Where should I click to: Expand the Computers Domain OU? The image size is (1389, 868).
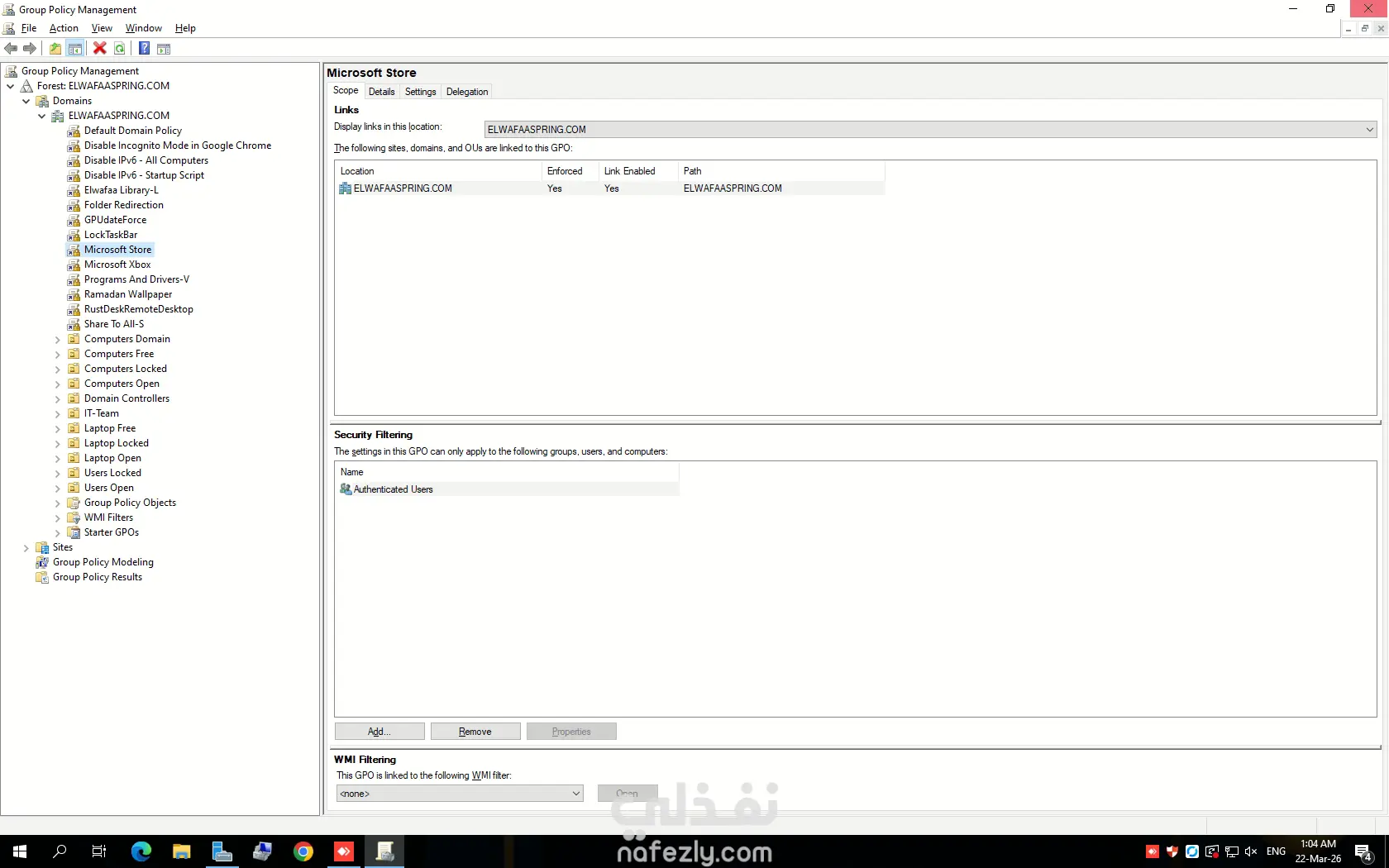[x=57, y=340]
